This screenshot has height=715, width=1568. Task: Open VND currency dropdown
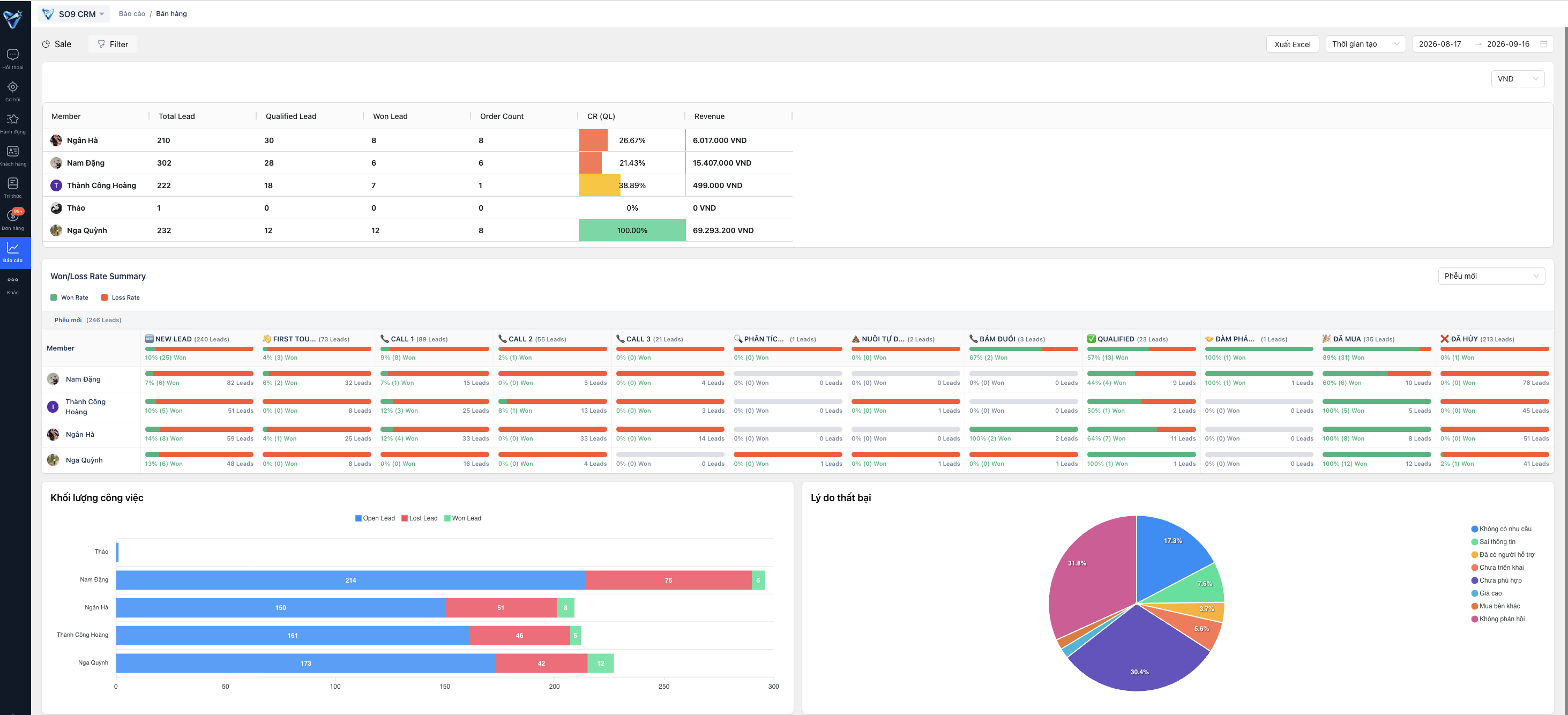pos(1518,79)
